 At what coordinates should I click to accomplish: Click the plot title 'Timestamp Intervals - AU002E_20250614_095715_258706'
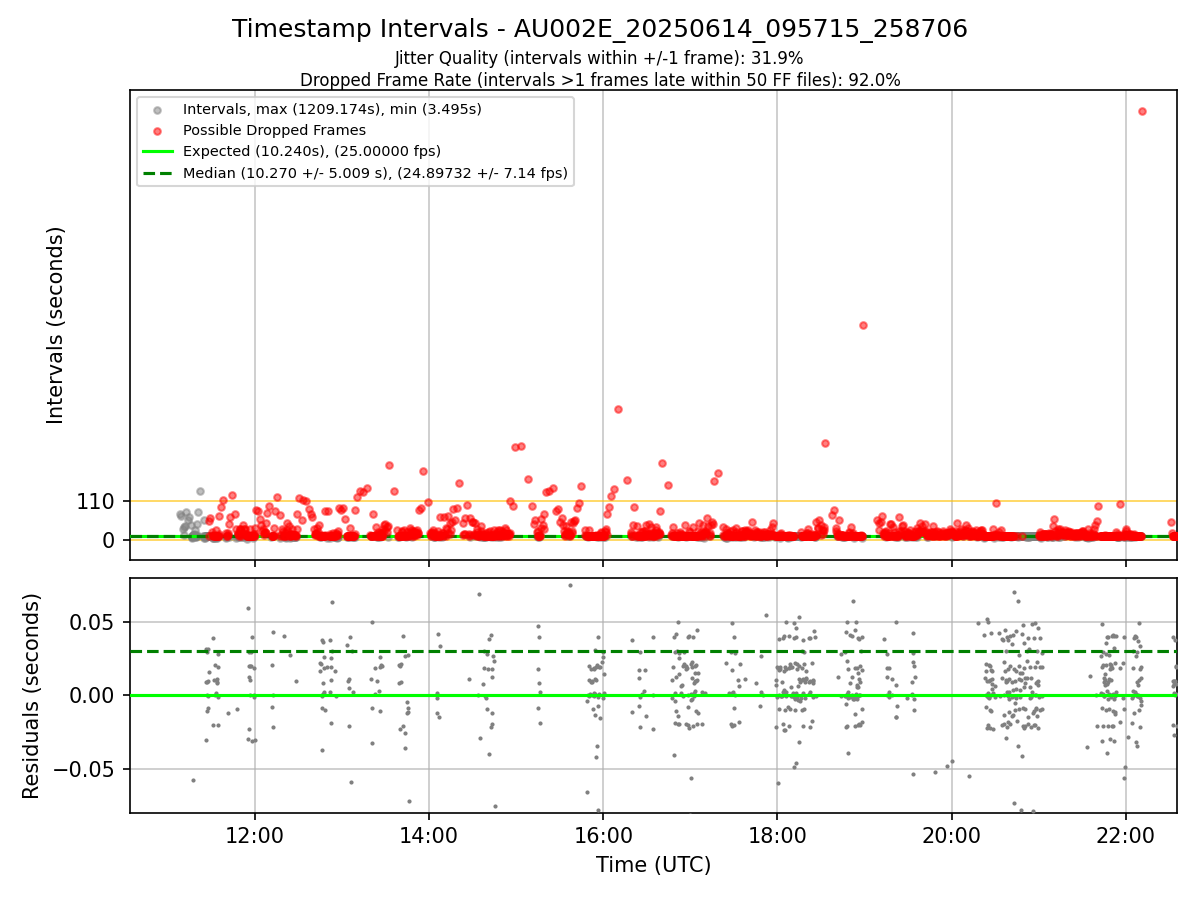pyautogui.click(x=600, y=29)
